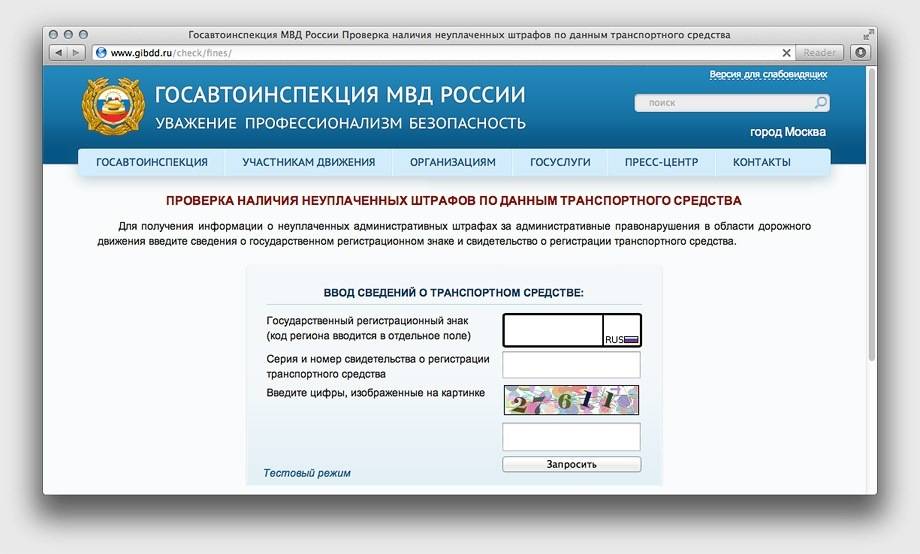Click the Safari forward arrow button
This screenshot has height=554, width=920.
[x=76, y=53]
